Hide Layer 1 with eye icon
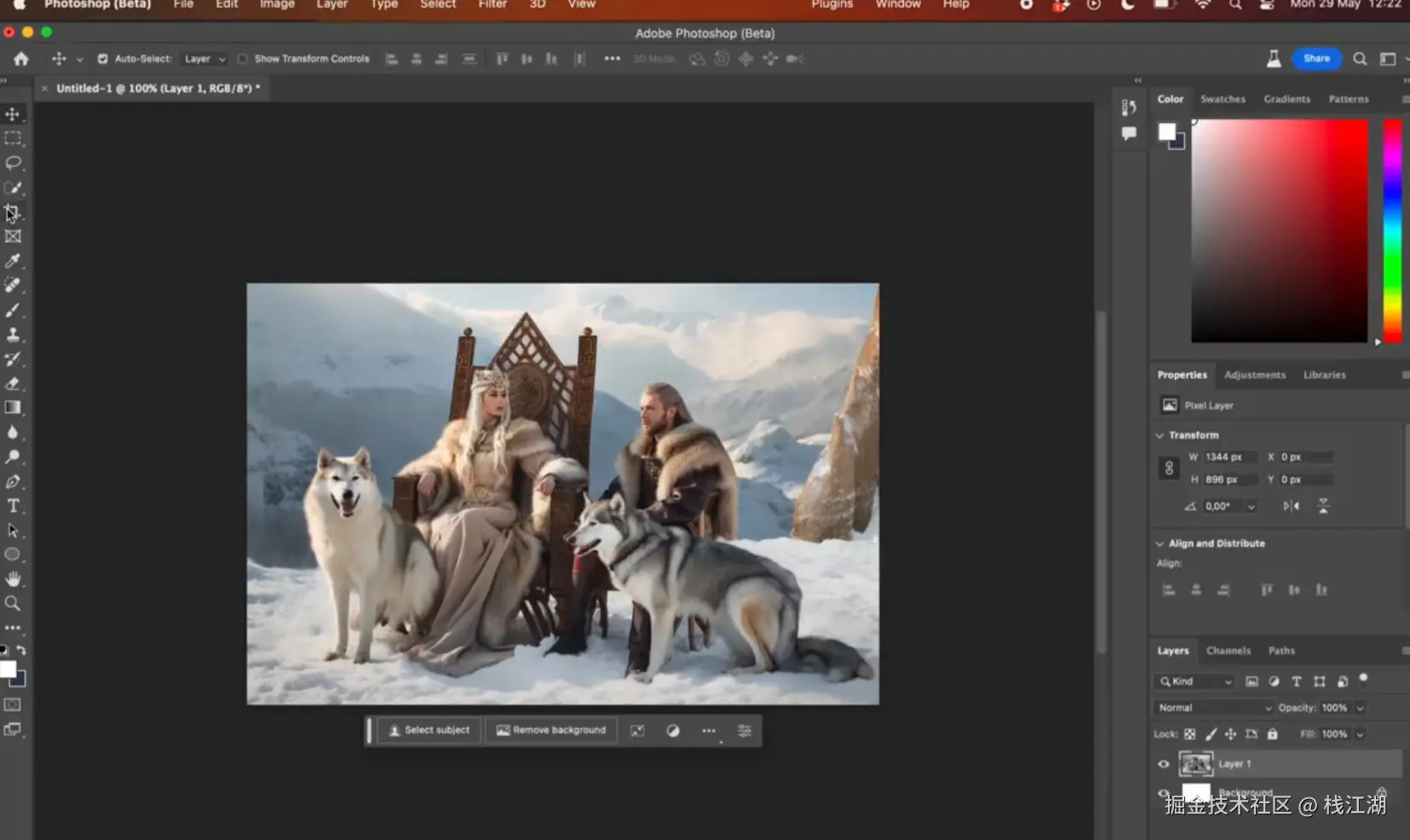1410x840 pixels. 1163,764
